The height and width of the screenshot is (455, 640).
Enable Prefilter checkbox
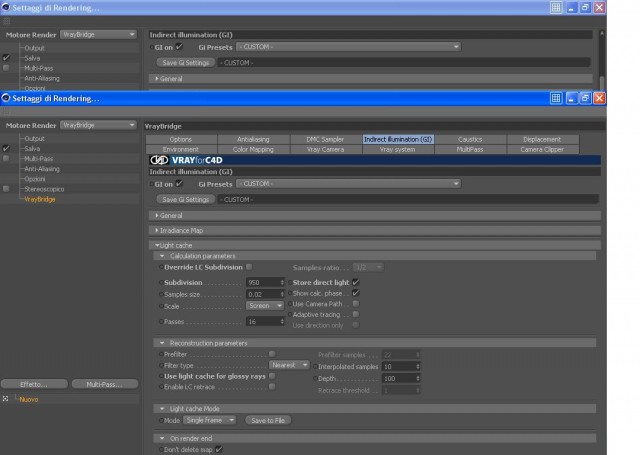(272, 354)
